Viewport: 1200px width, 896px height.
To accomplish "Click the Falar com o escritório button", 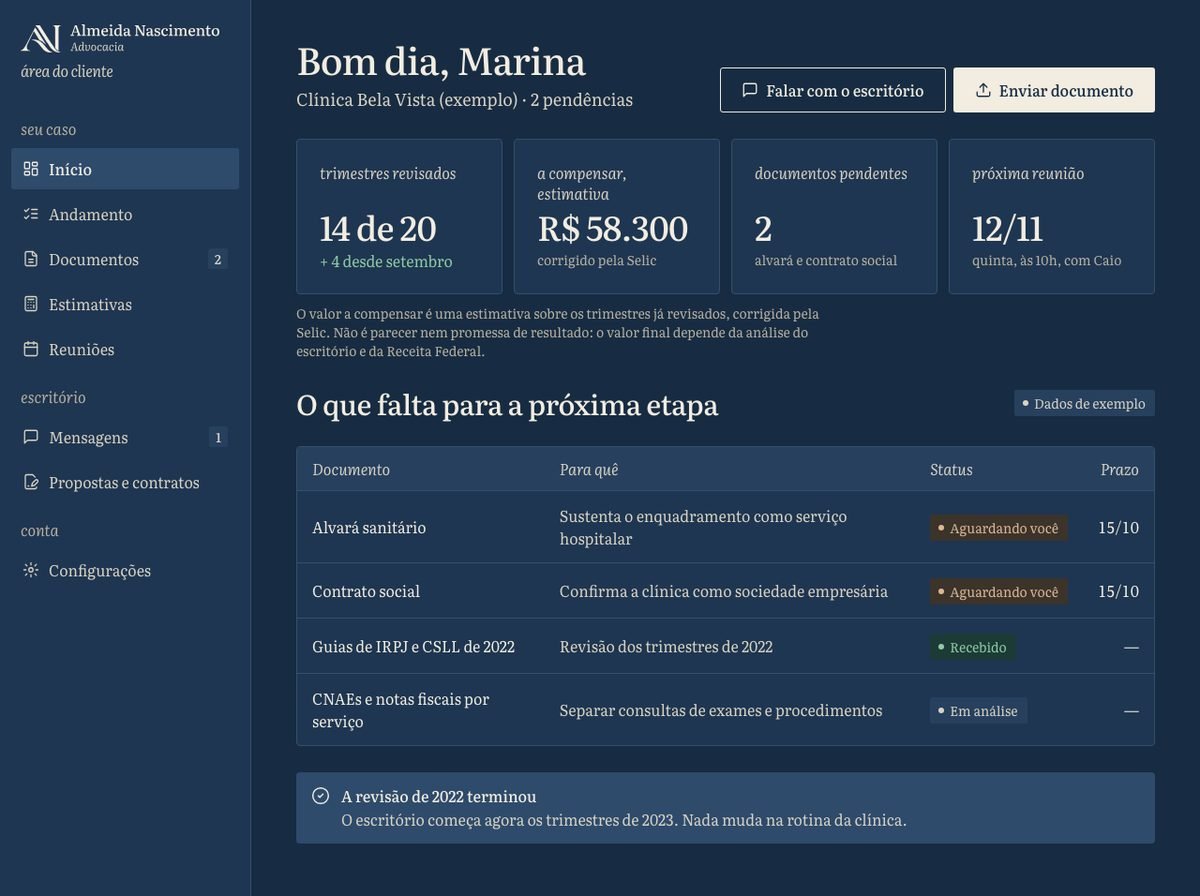I will pos(833,90).
